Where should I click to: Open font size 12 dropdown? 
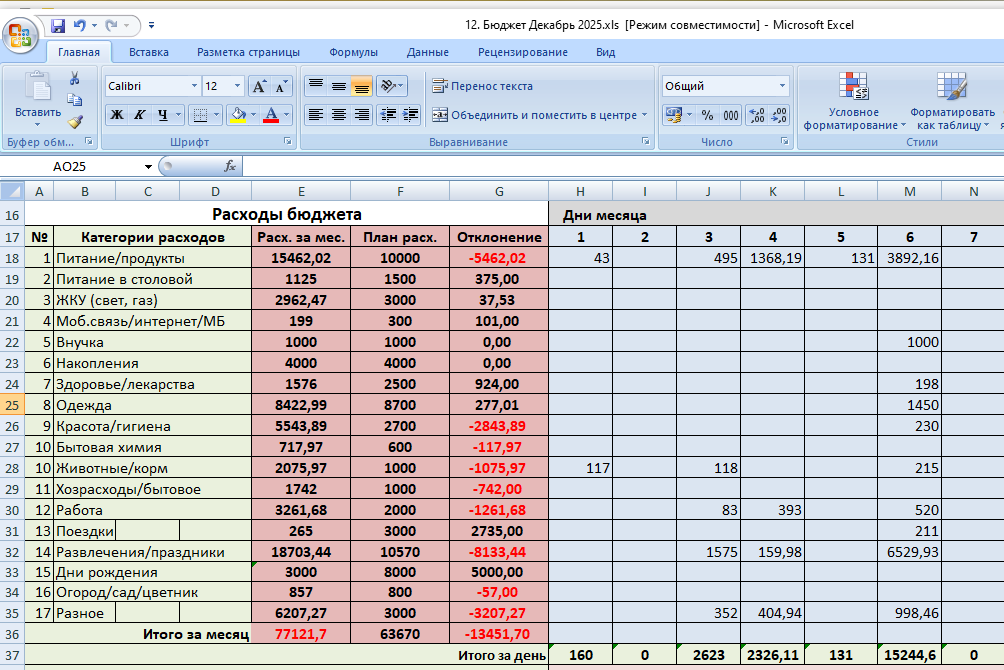[237, 86]
